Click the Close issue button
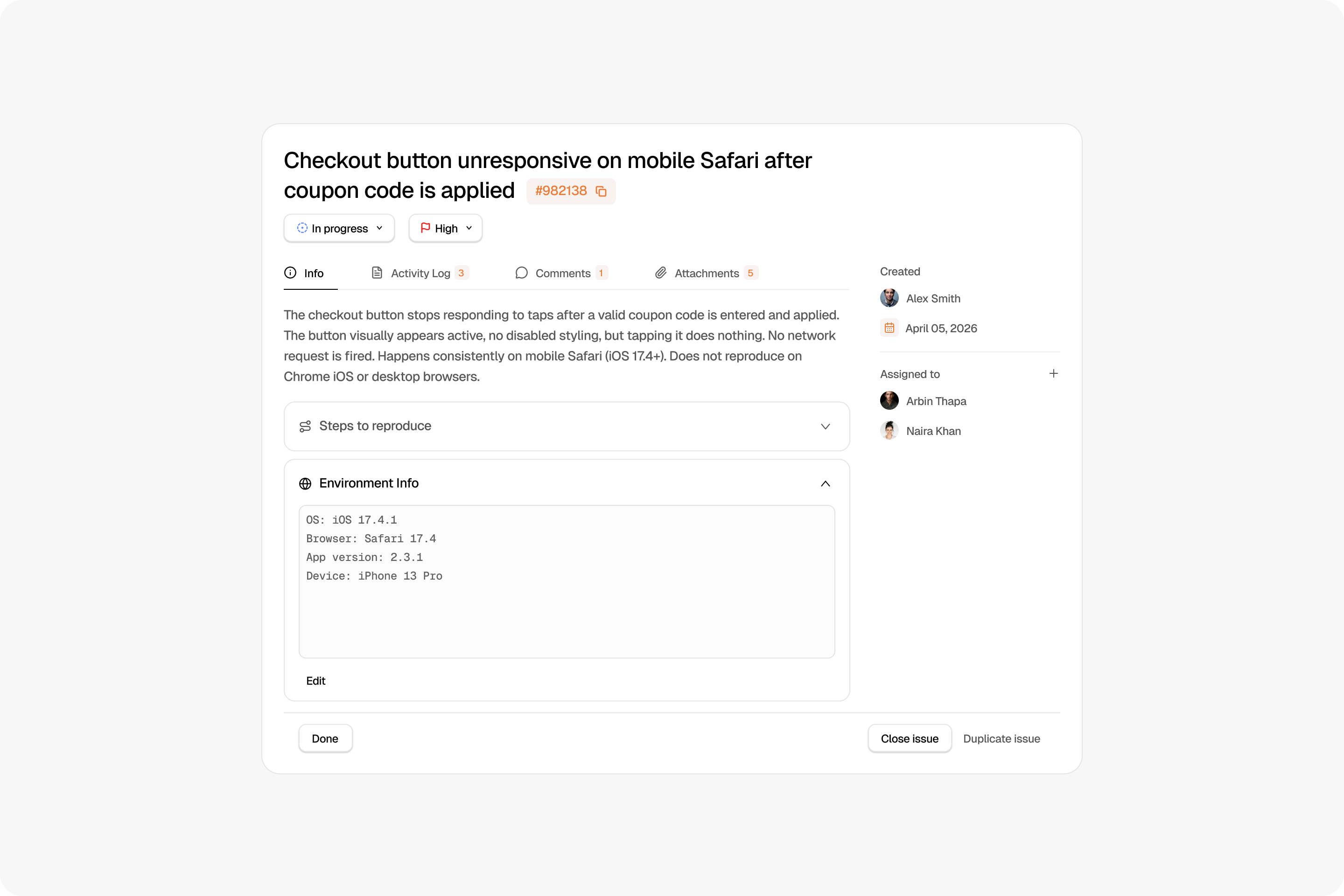 click(910, 738)
